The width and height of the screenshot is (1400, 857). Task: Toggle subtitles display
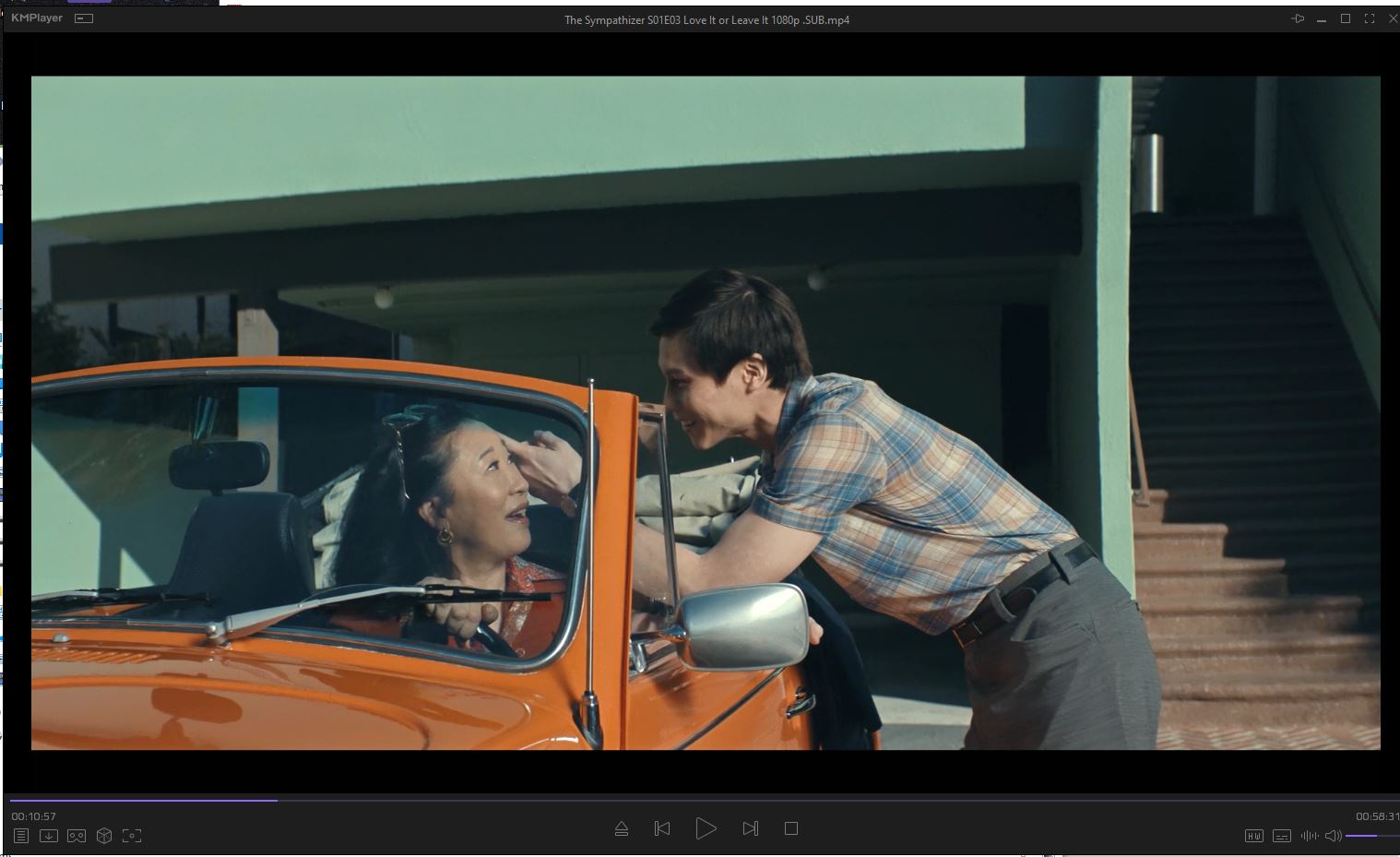click(x=1281, y=836)
